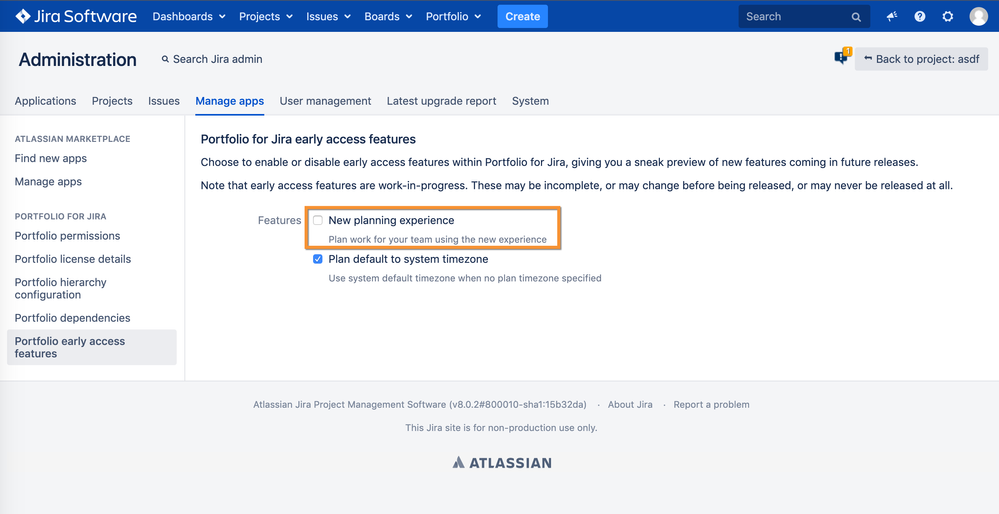Open the help question mark icon
The image size is (999, 514).
click(920, 17)
